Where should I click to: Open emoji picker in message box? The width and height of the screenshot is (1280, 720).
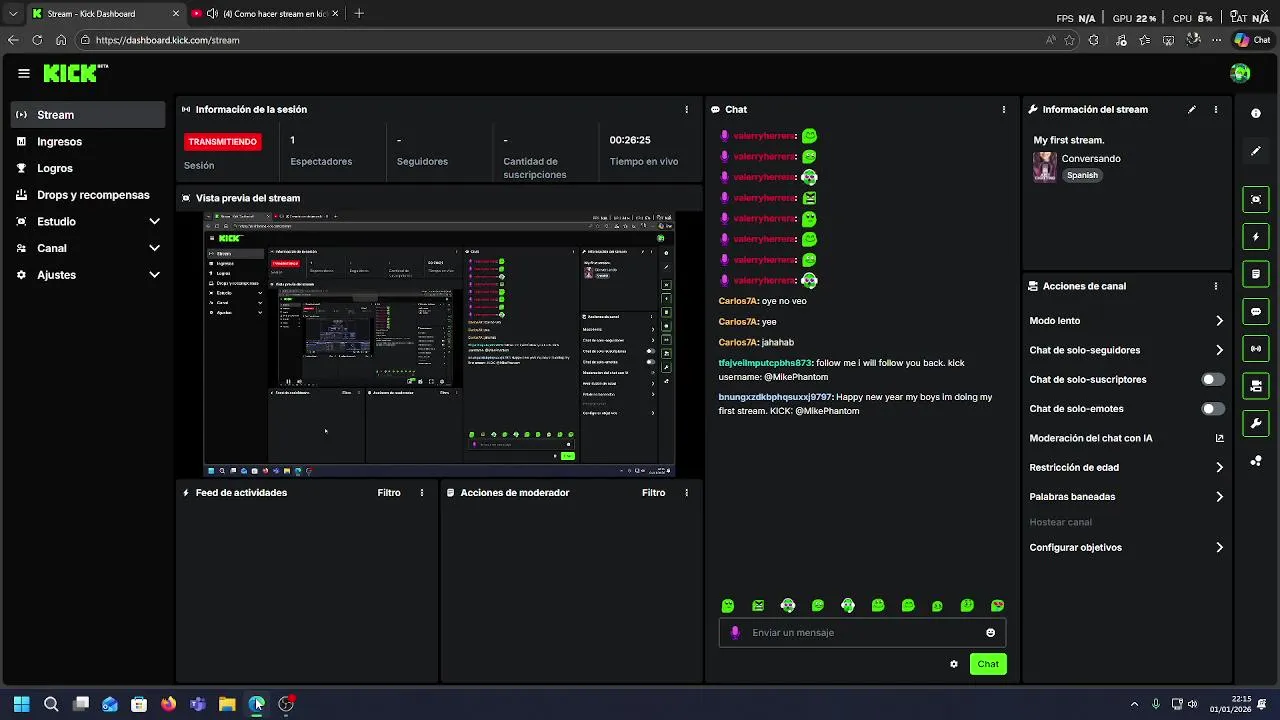[991, 633]
